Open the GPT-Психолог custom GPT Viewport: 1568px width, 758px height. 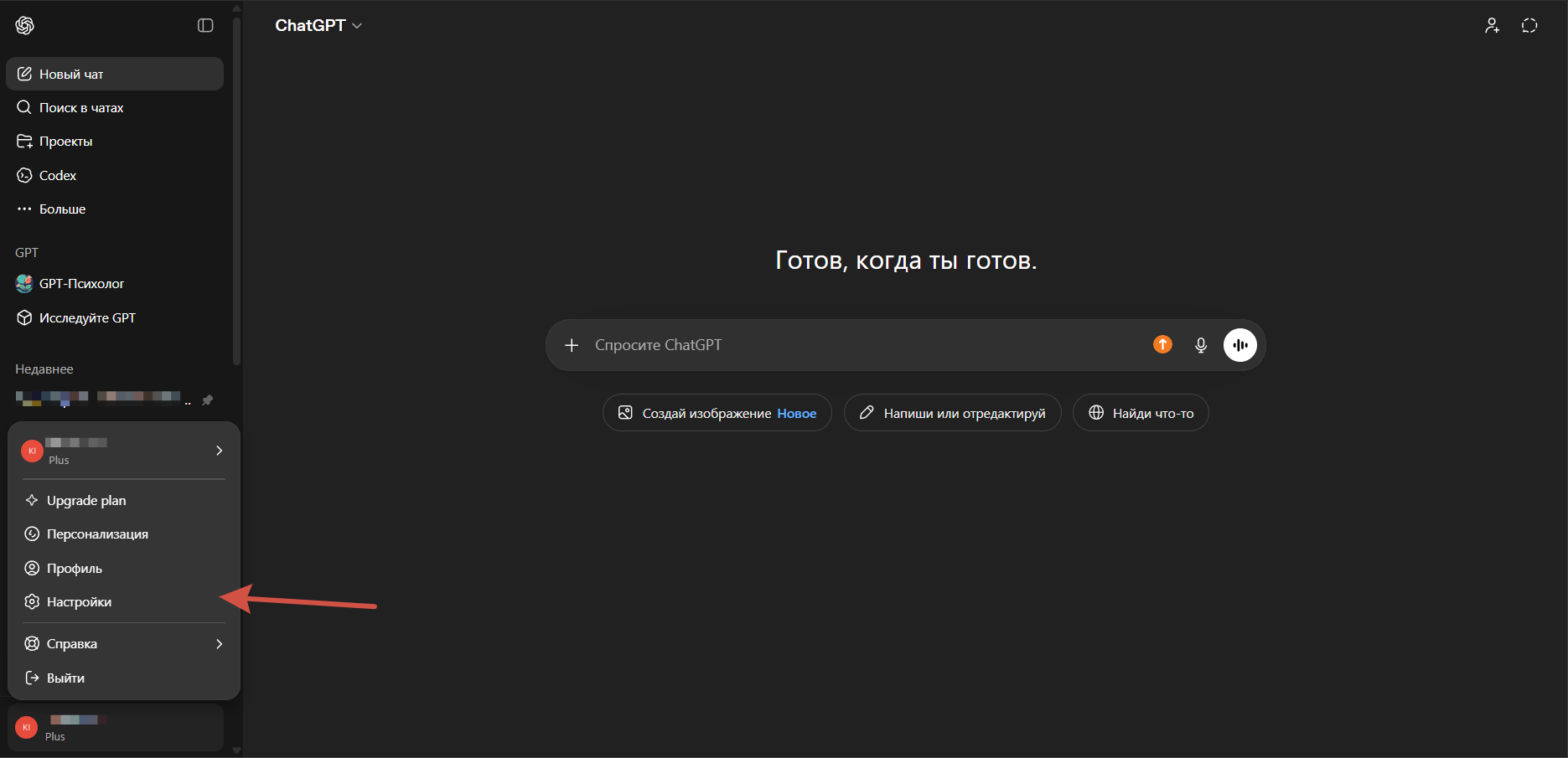115,284
